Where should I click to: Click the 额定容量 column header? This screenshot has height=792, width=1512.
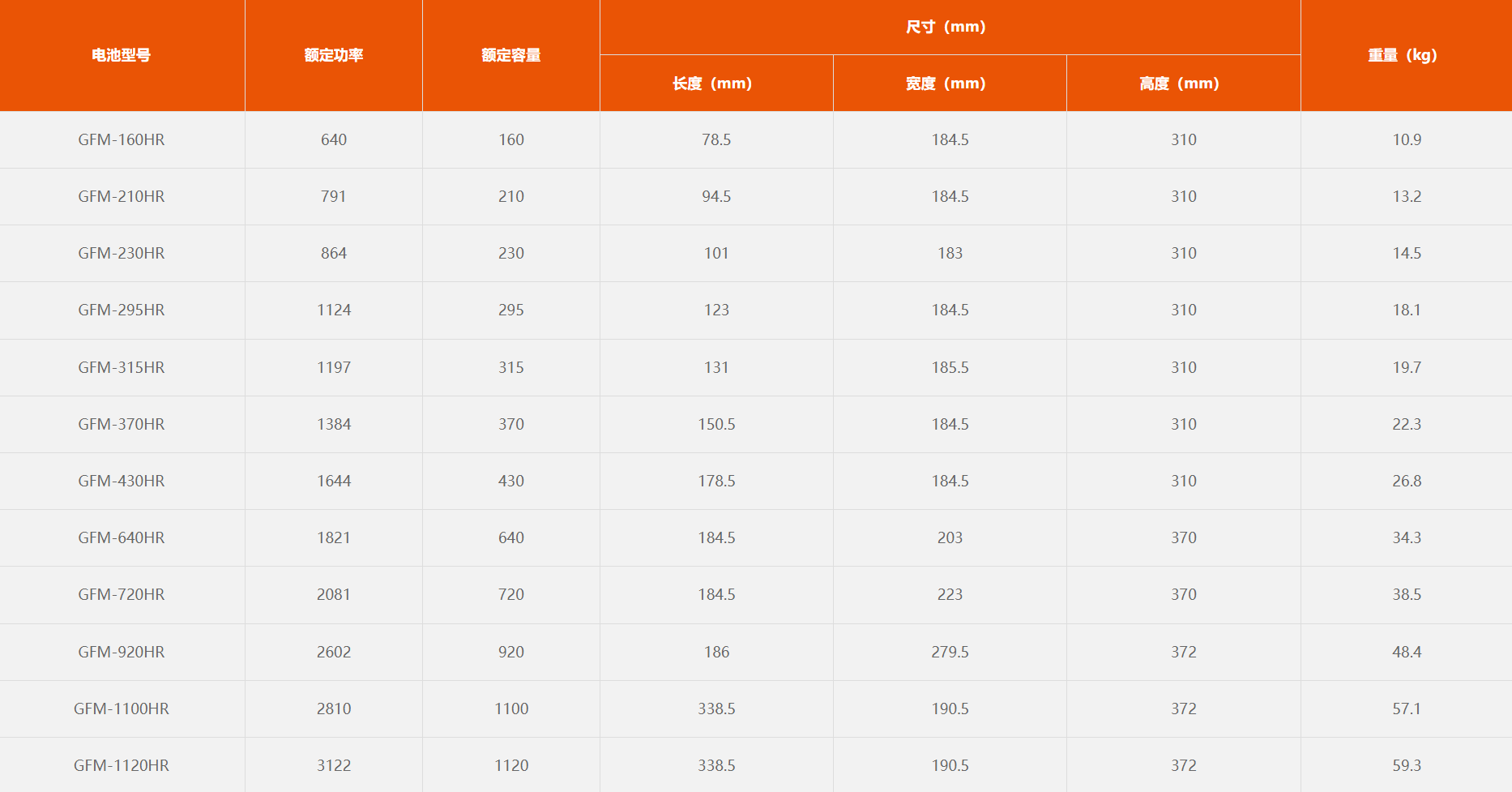point(510,55)
